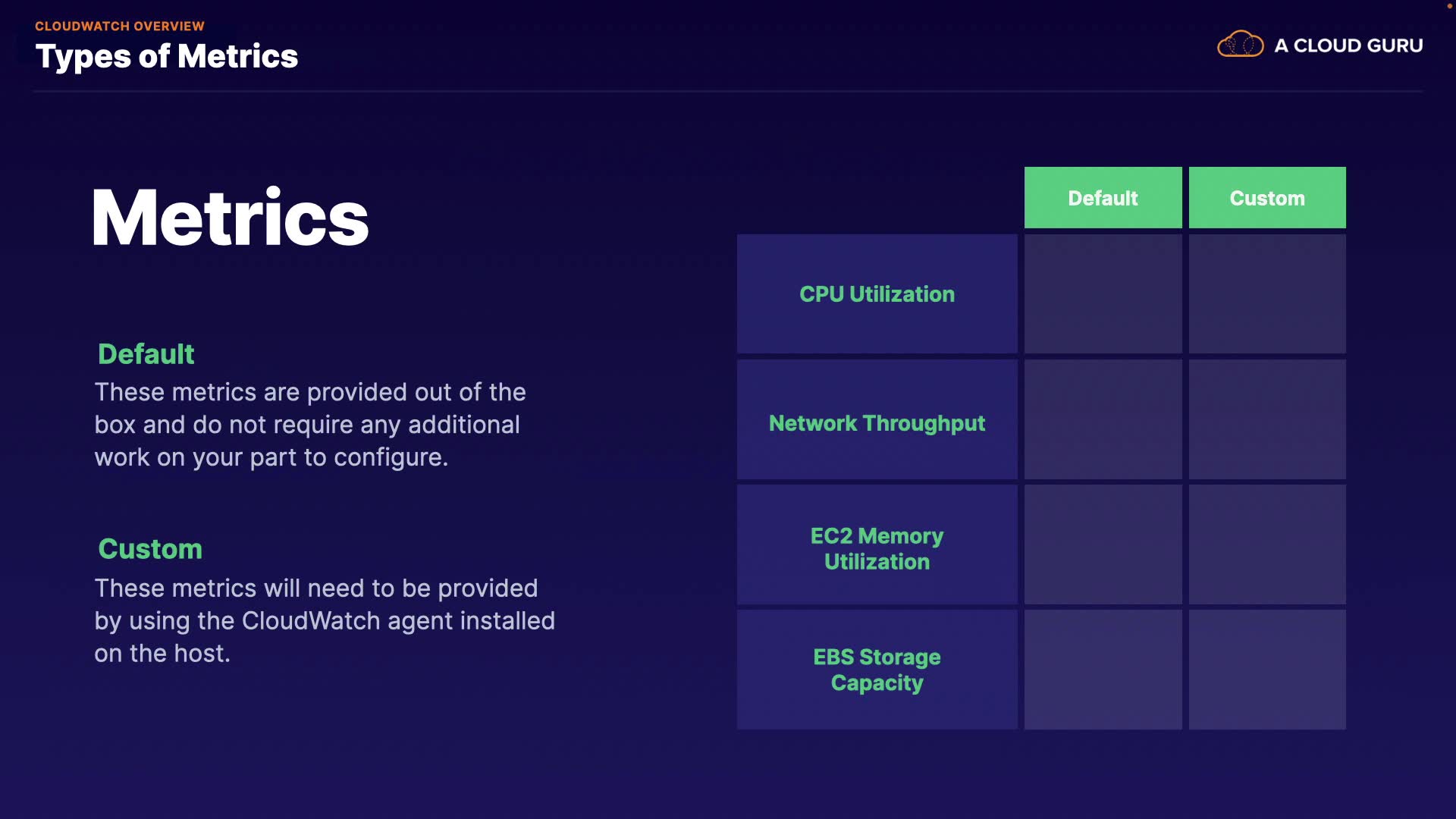Viewport: 1456px width, 819px height.
Task: Click the paragraph starting "These metrics are provided"
Action: pyautogui.click(x=309, y=425)
